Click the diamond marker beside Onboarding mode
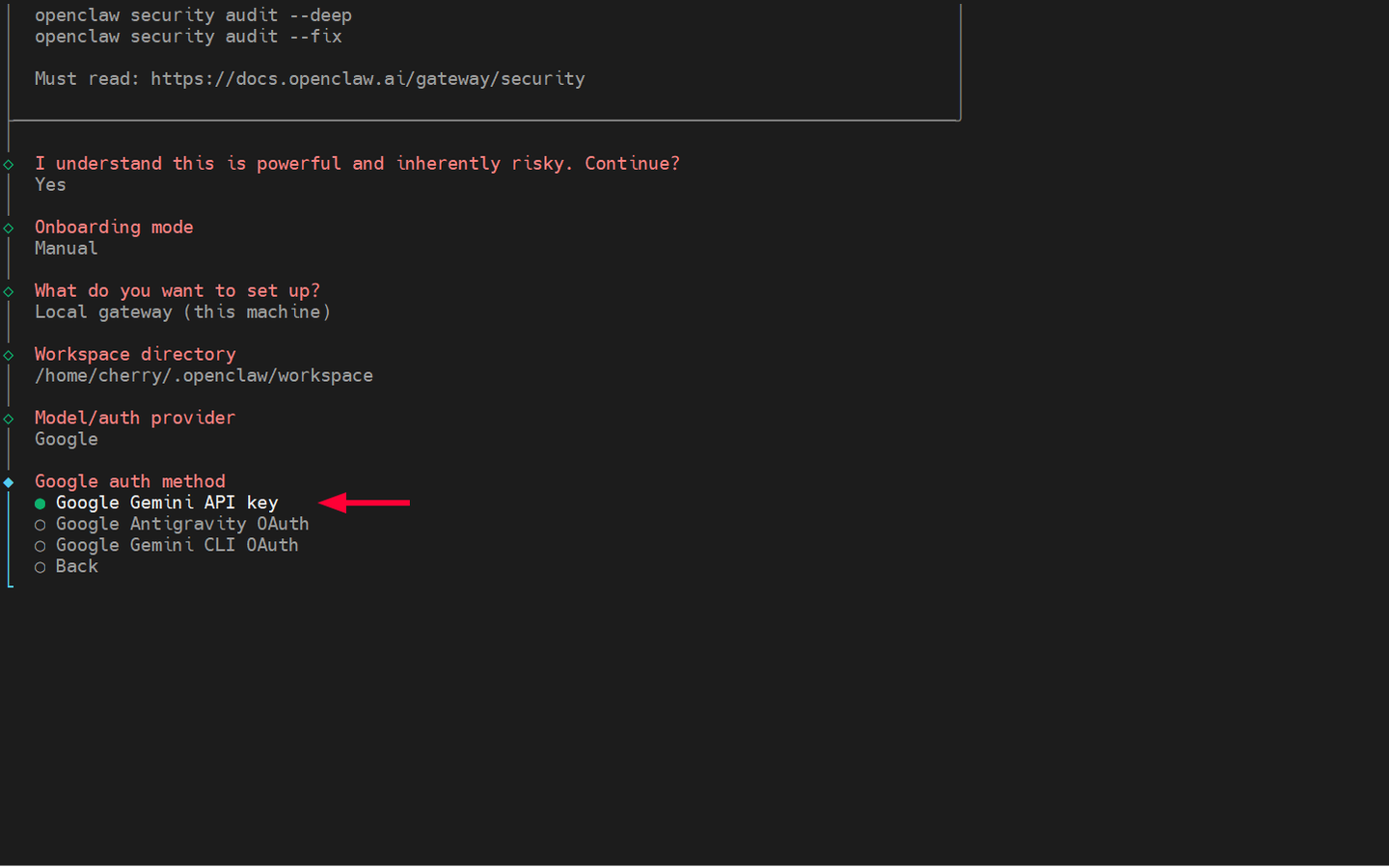 click(x=9, y=226)
